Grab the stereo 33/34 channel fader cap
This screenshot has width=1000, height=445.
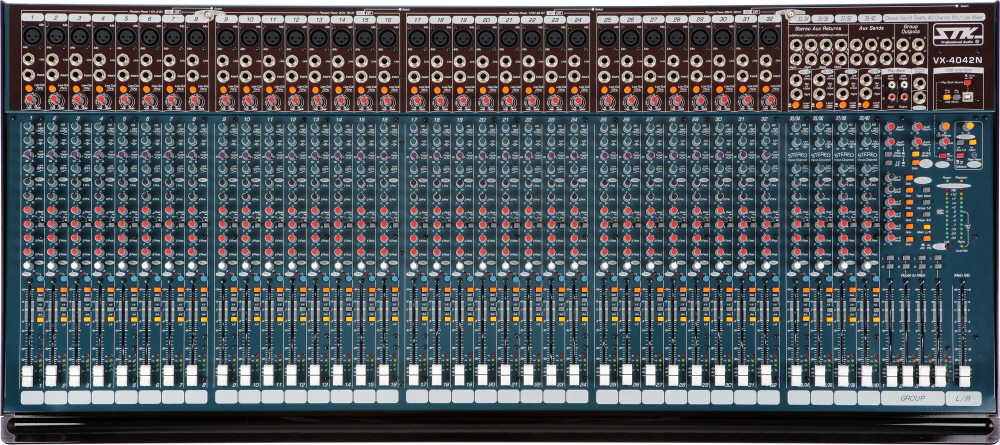[x=796, y=376]
